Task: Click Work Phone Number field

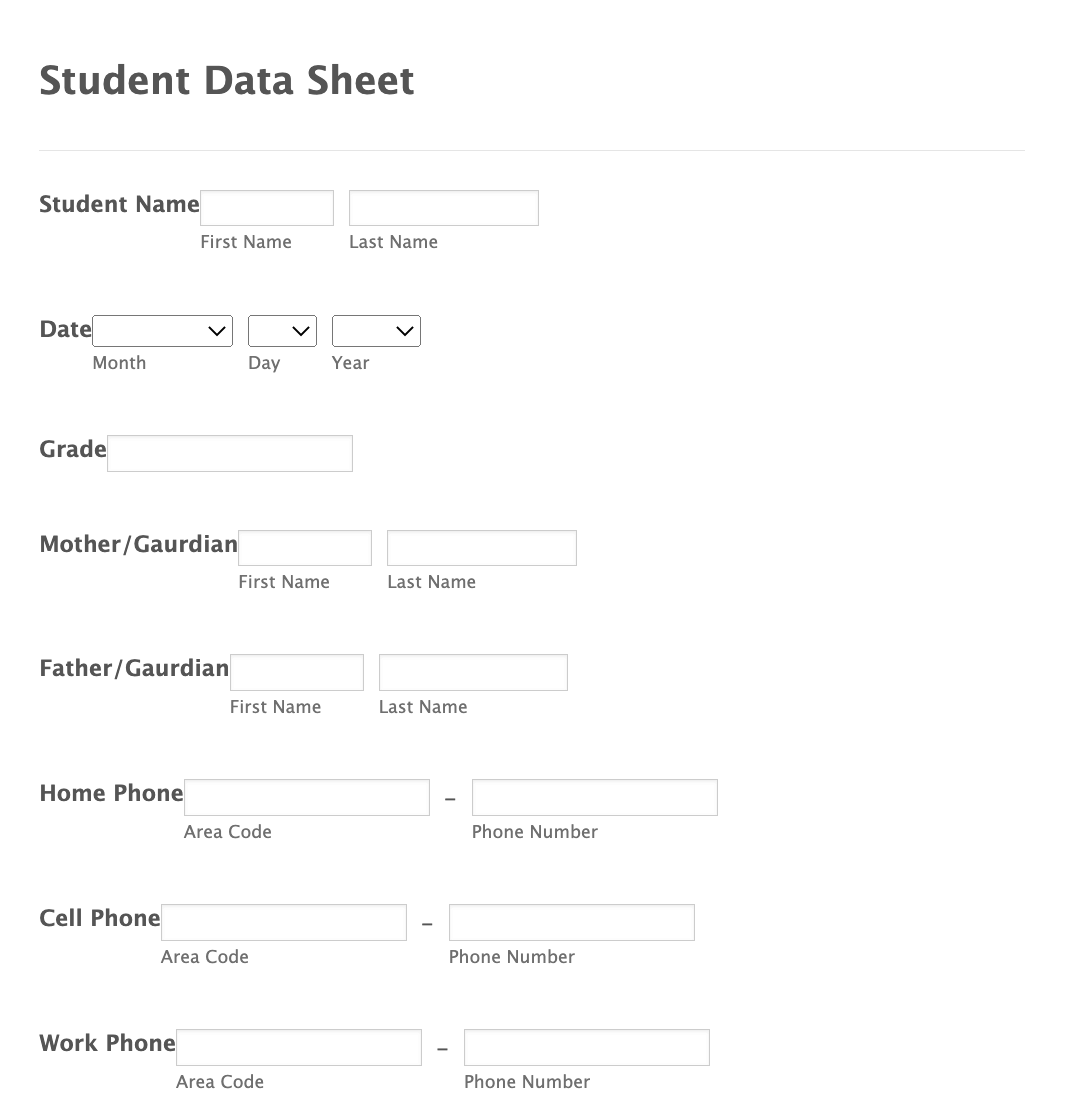Action: 586,1047
